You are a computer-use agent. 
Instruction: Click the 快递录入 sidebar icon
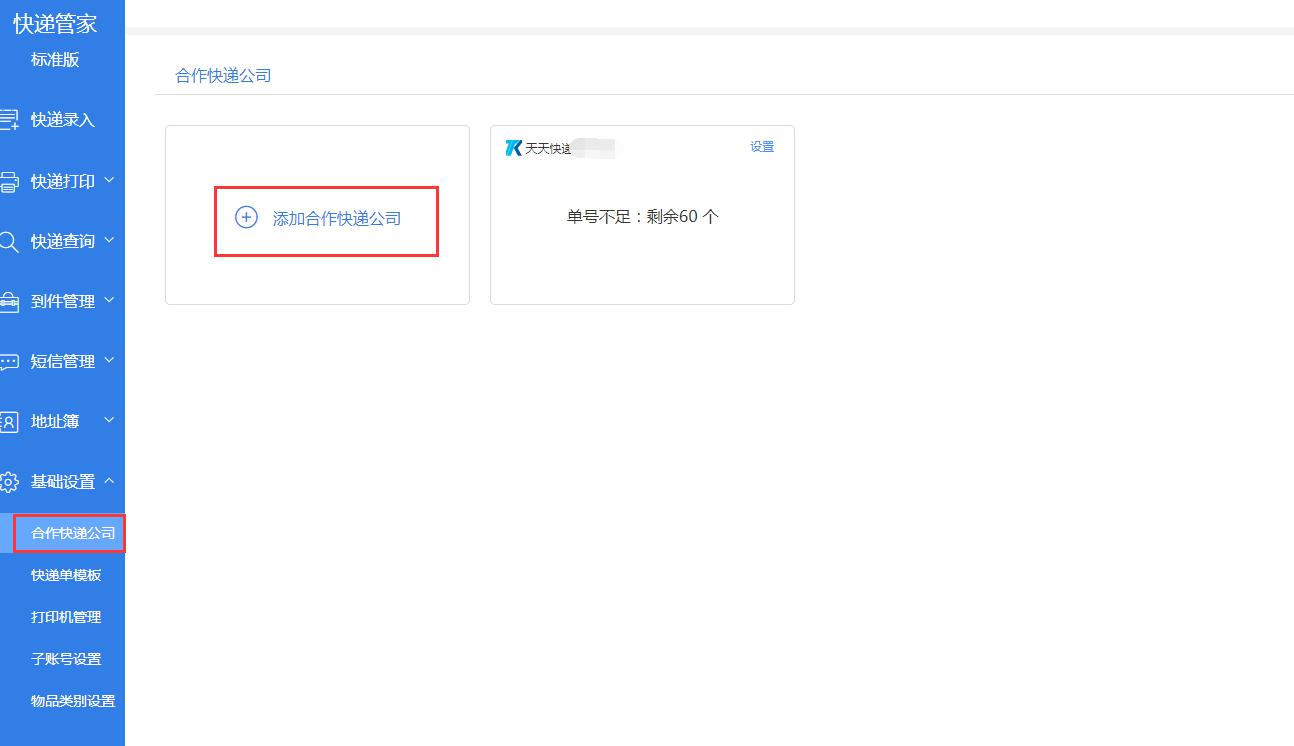point(9,120)
